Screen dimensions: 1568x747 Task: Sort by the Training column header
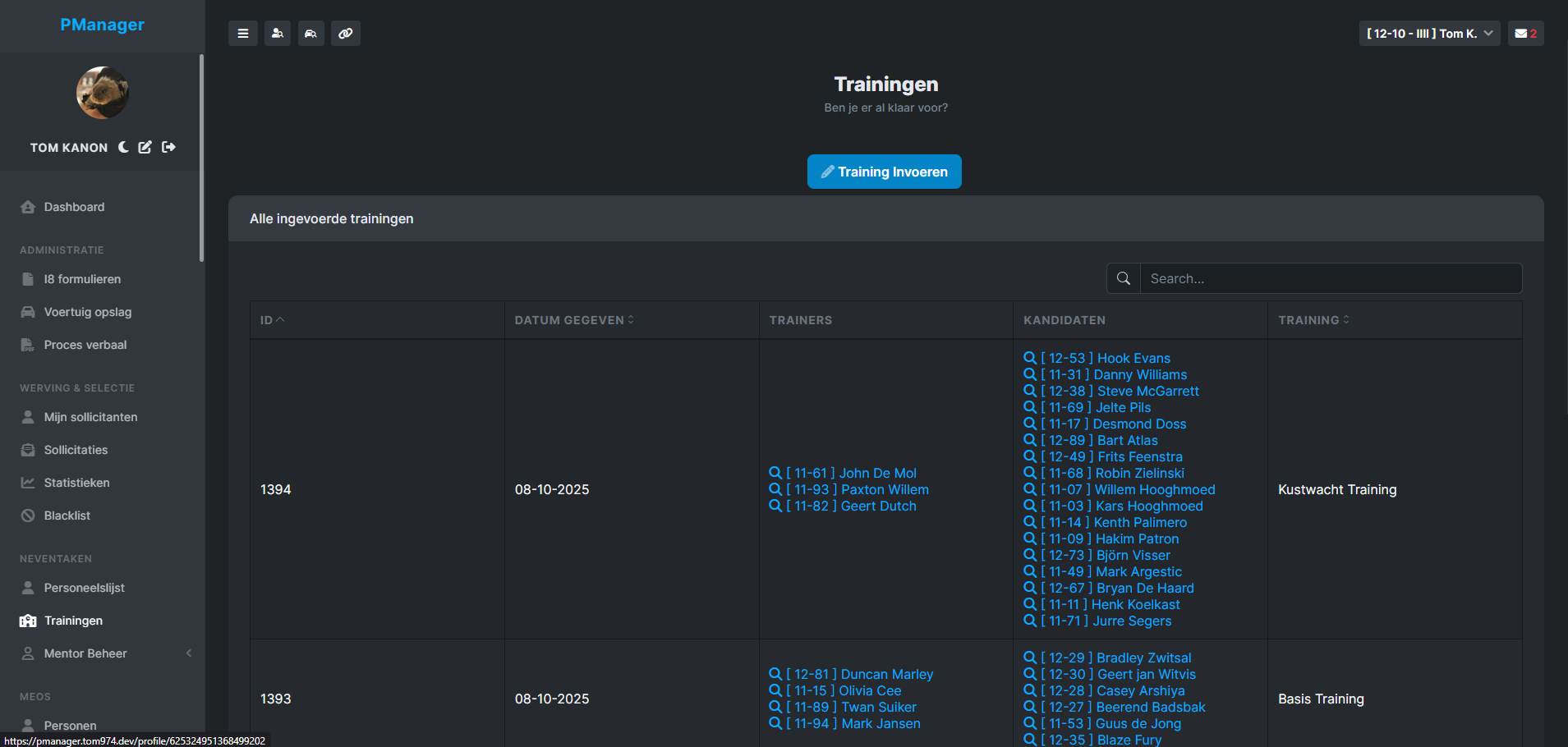(1313, 320)
